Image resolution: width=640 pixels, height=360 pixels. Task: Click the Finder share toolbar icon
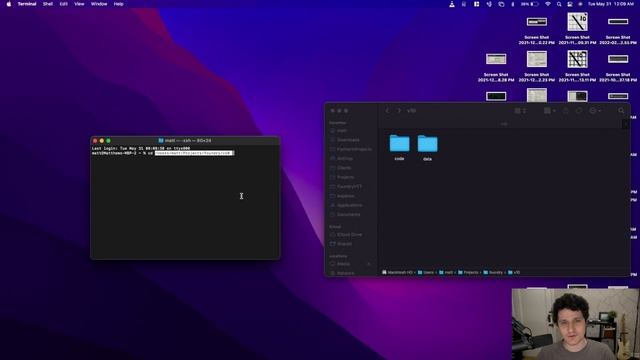566,111
